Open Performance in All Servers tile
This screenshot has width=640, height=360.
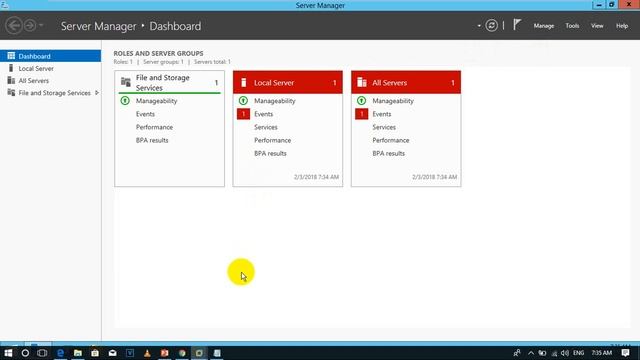(x=391, y=140)
